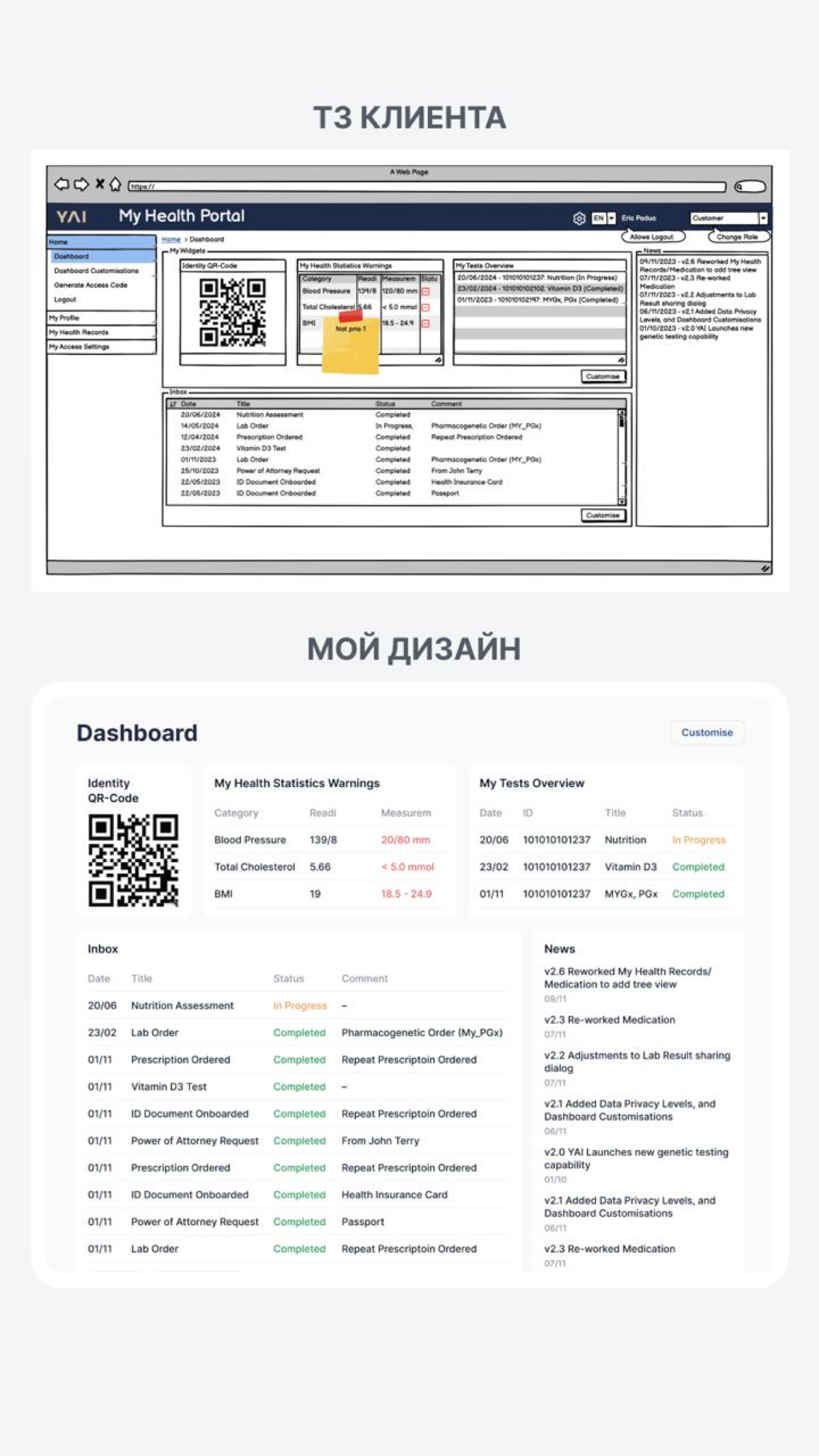819x1456 pixels.
Task: Click the magnifier search pill in wireframe browser
Action: tap(750, 186)
